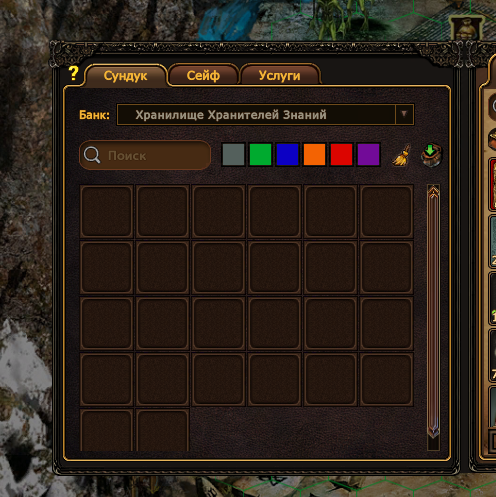Open the Банк dropdown list
This screenshot has width=496, height=497.
click(x=265, y=115)
